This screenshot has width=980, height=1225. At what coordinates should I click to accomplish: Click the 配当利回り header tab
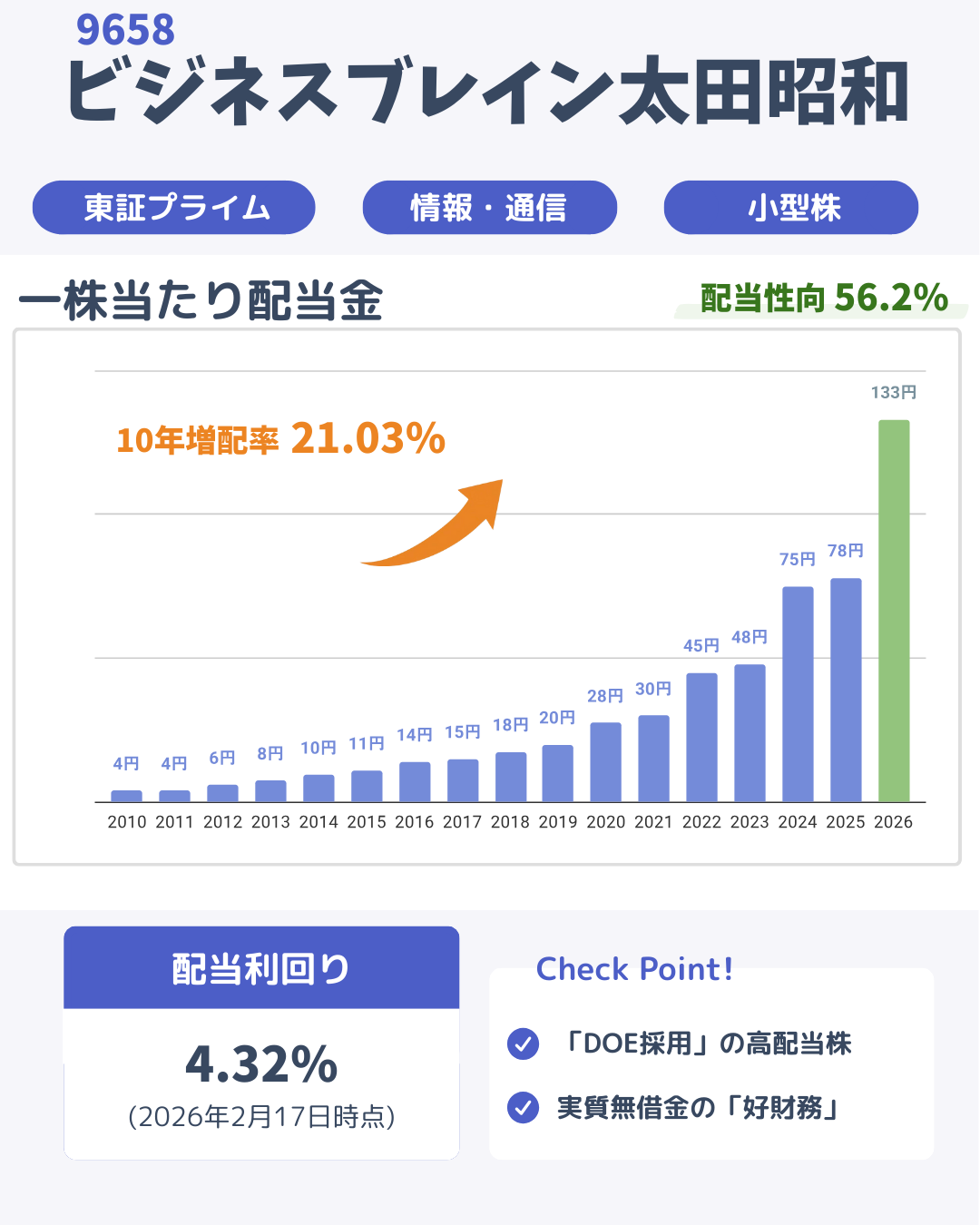pyautogui.click(x=261, y=968)
